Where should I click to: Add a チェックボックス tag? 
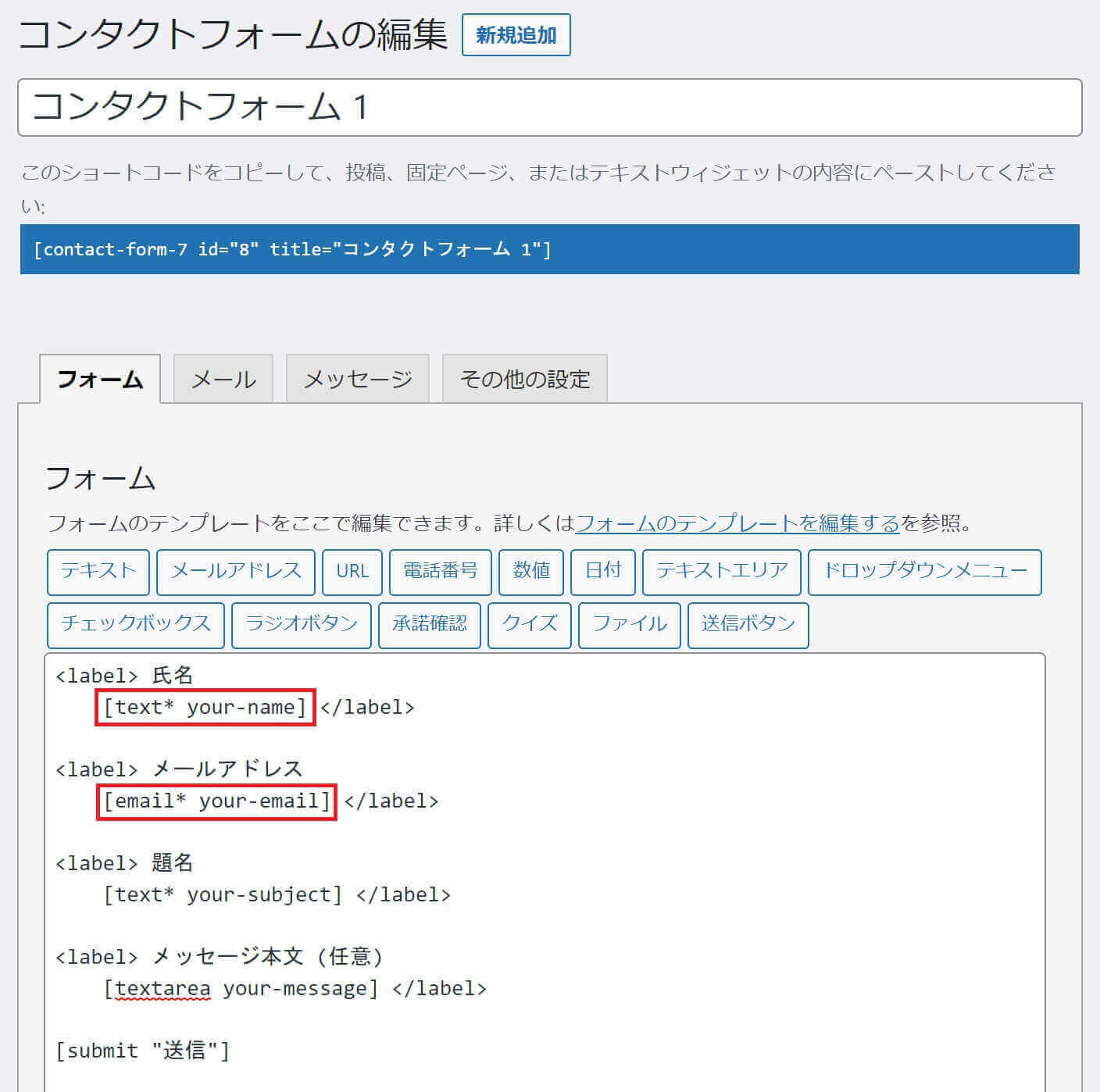pos(136,624)
